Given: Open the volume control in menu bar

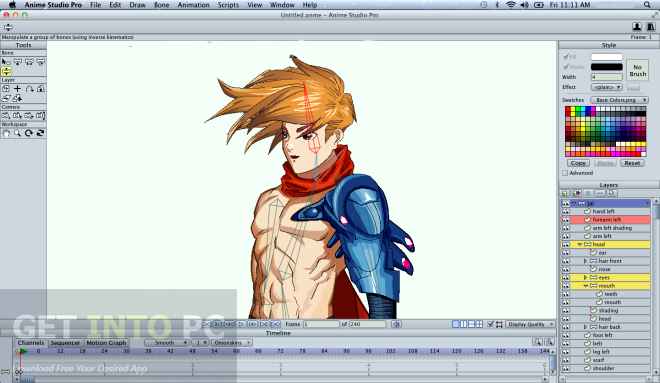Looking at the screenshot, I should point(524,5).
